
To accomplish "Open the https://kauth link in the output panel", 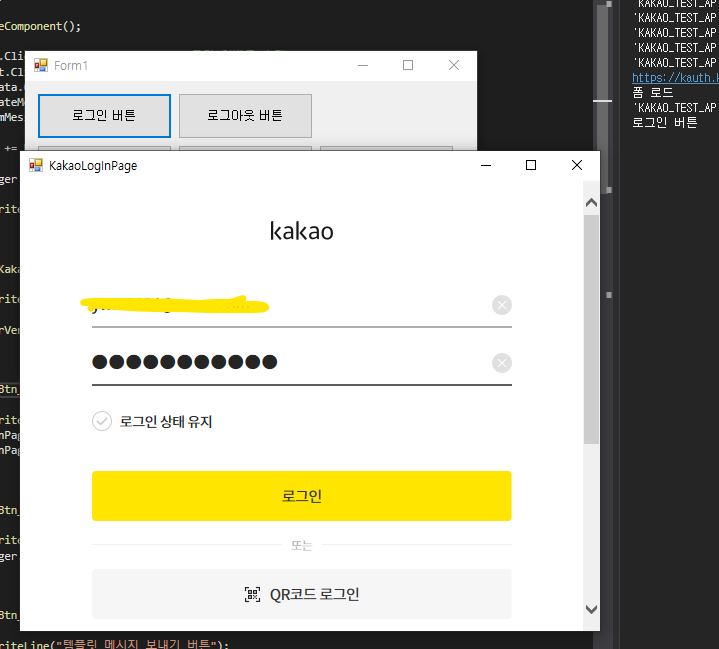I will [x=675, y=78].
